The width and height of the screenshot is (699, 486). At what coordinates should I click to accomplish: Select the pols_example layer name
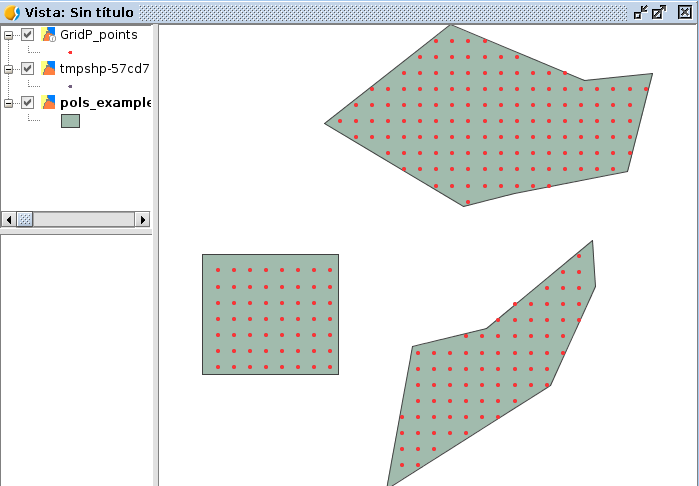tap(105, 103)
